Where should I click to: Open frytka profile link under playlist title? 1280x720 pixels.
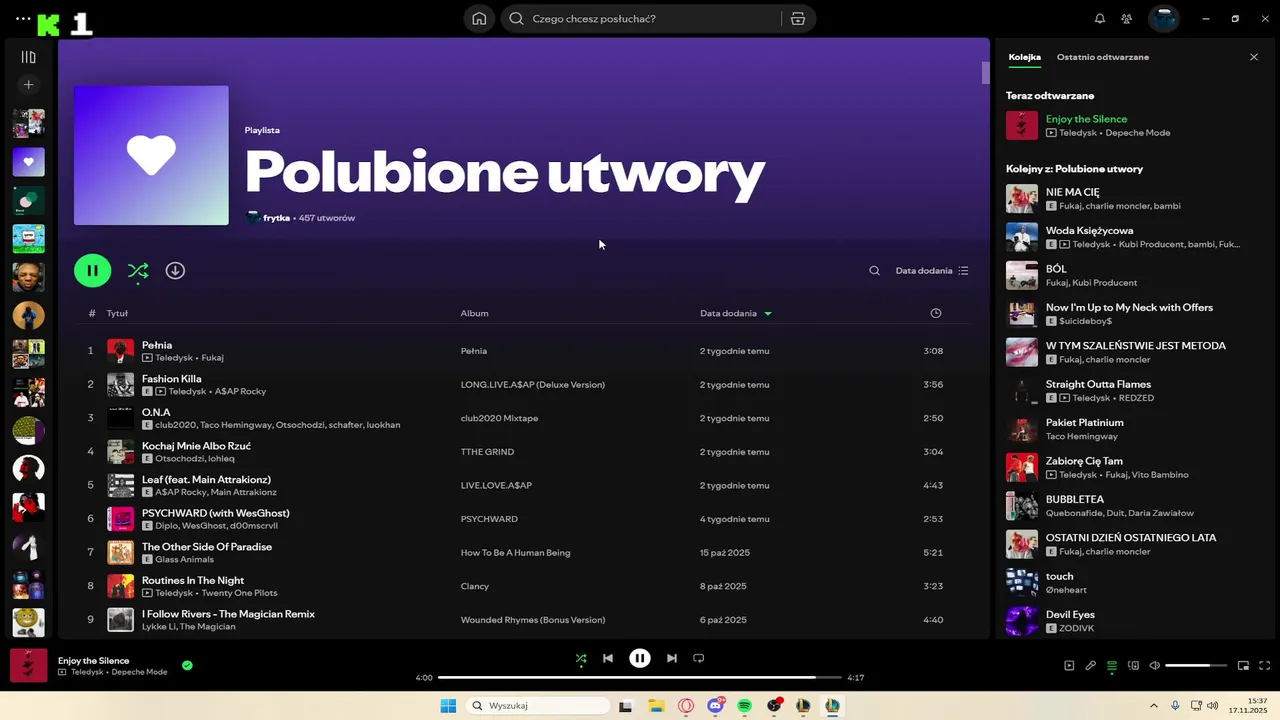(276, 218)
